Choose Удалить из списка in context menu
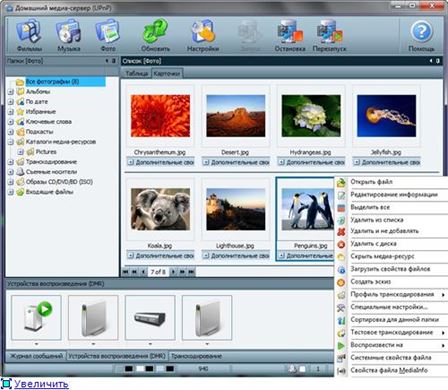Screen dimensions: 448x390 tap(377, 220)
